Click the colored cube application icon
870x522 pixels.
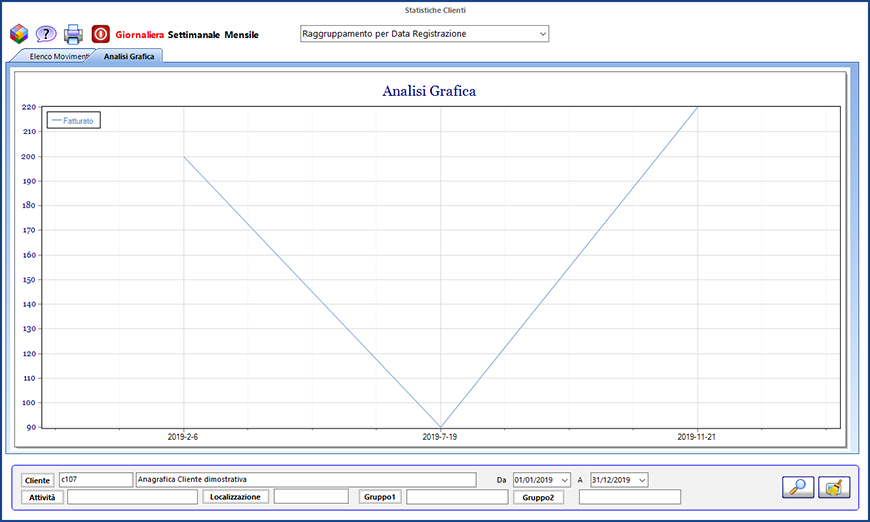[19, 34]
